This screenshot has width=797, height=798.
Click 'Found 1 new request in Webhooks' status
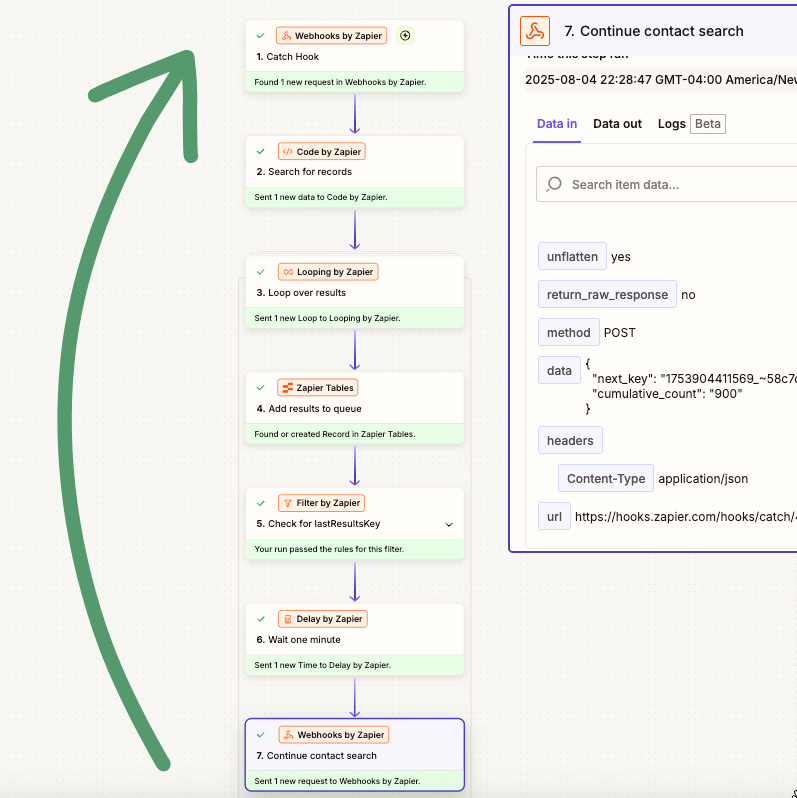coord(340,82)
